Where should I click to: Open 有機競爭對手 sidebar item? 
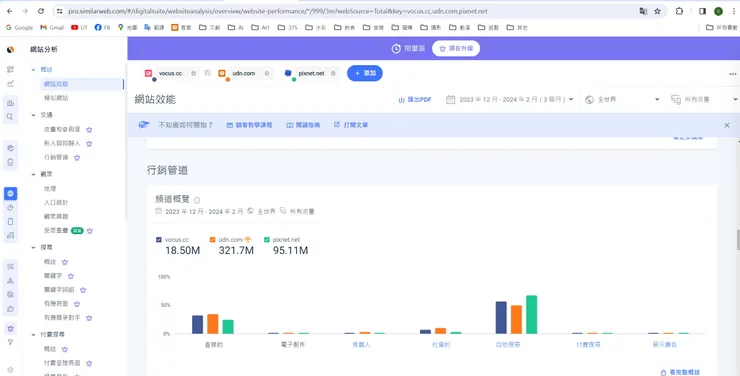[x=62, y=318]
